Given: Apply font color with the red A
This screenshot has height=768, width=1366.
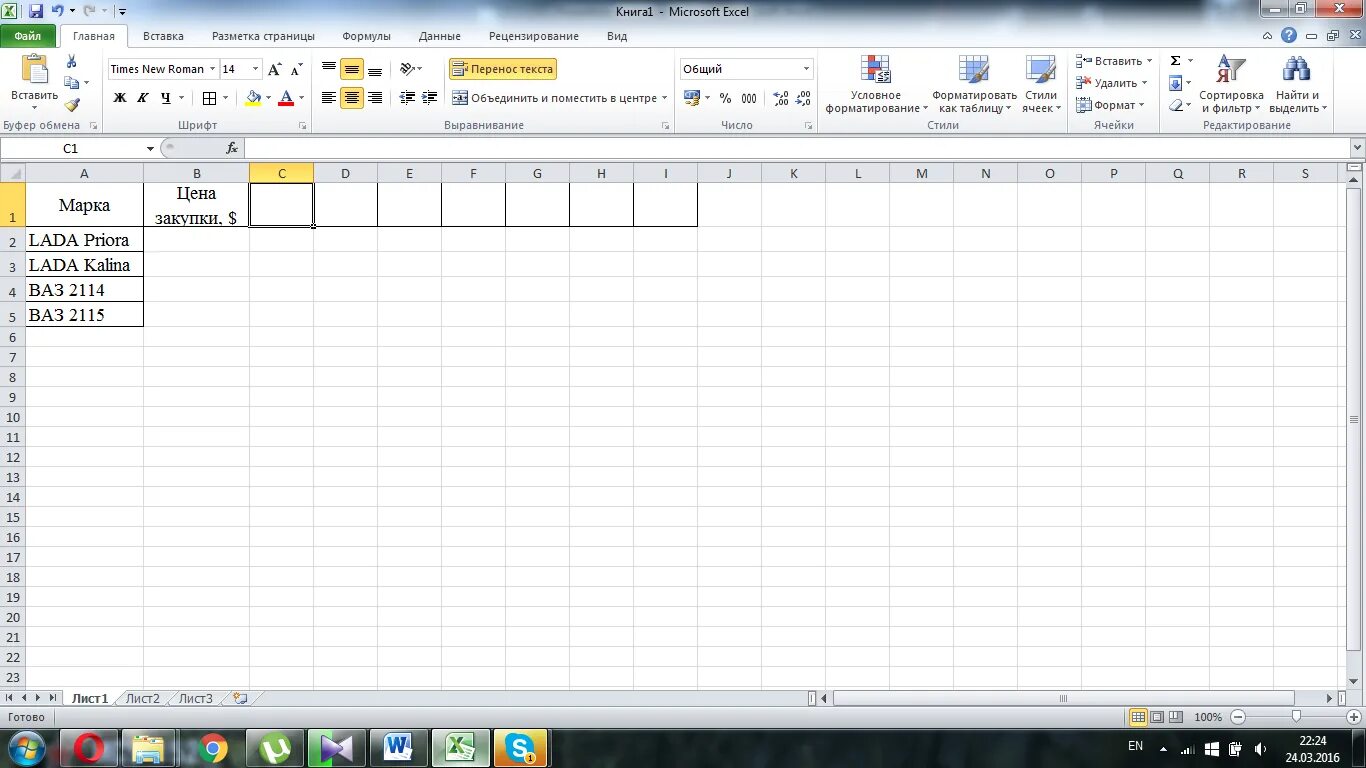Looking at the screenshot, I should coord(286,98).
